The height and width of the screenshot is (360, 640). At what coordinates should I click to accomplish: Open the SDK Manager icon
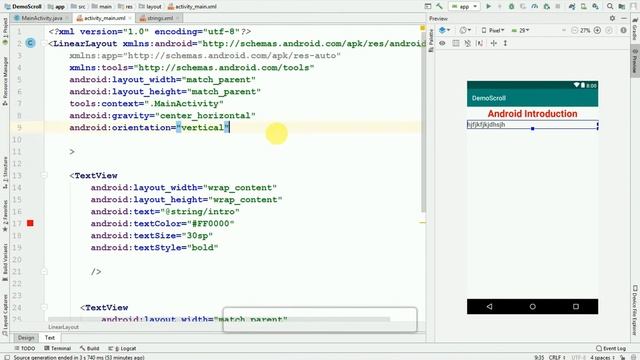tap(596, 7)
